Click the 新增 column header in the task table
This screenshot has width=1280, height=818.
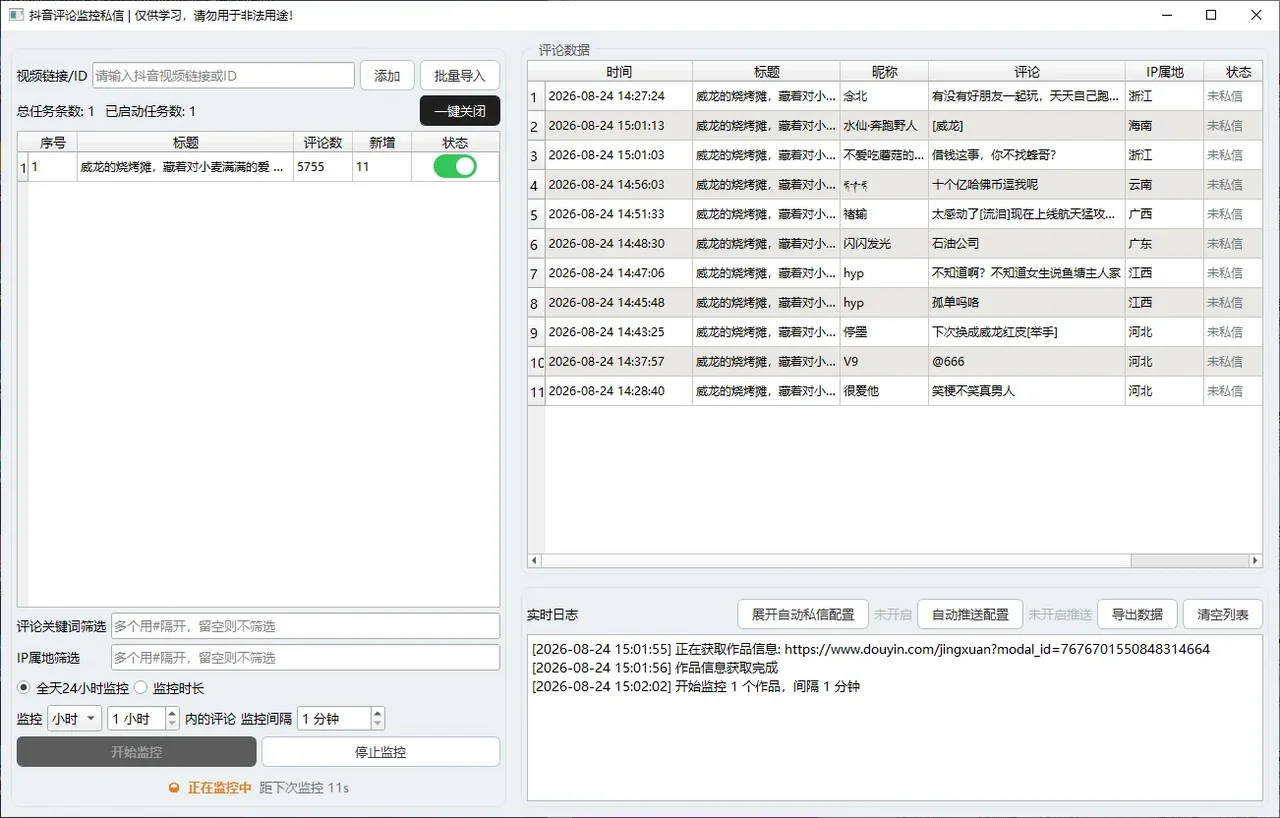point(382,143)
